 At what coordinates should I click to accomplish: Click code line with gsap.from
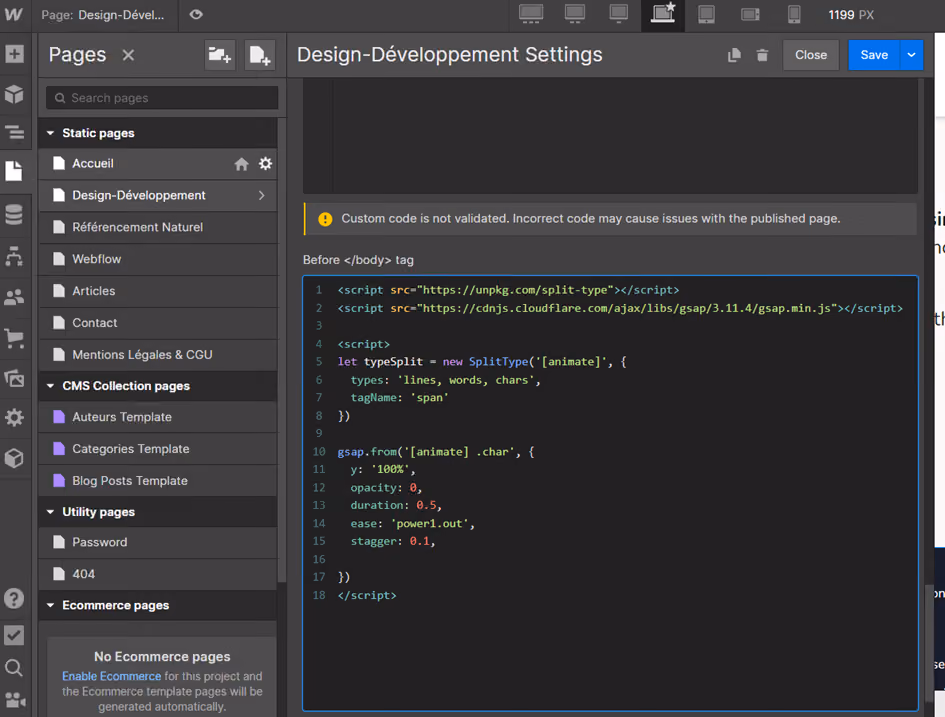[435, 452]
